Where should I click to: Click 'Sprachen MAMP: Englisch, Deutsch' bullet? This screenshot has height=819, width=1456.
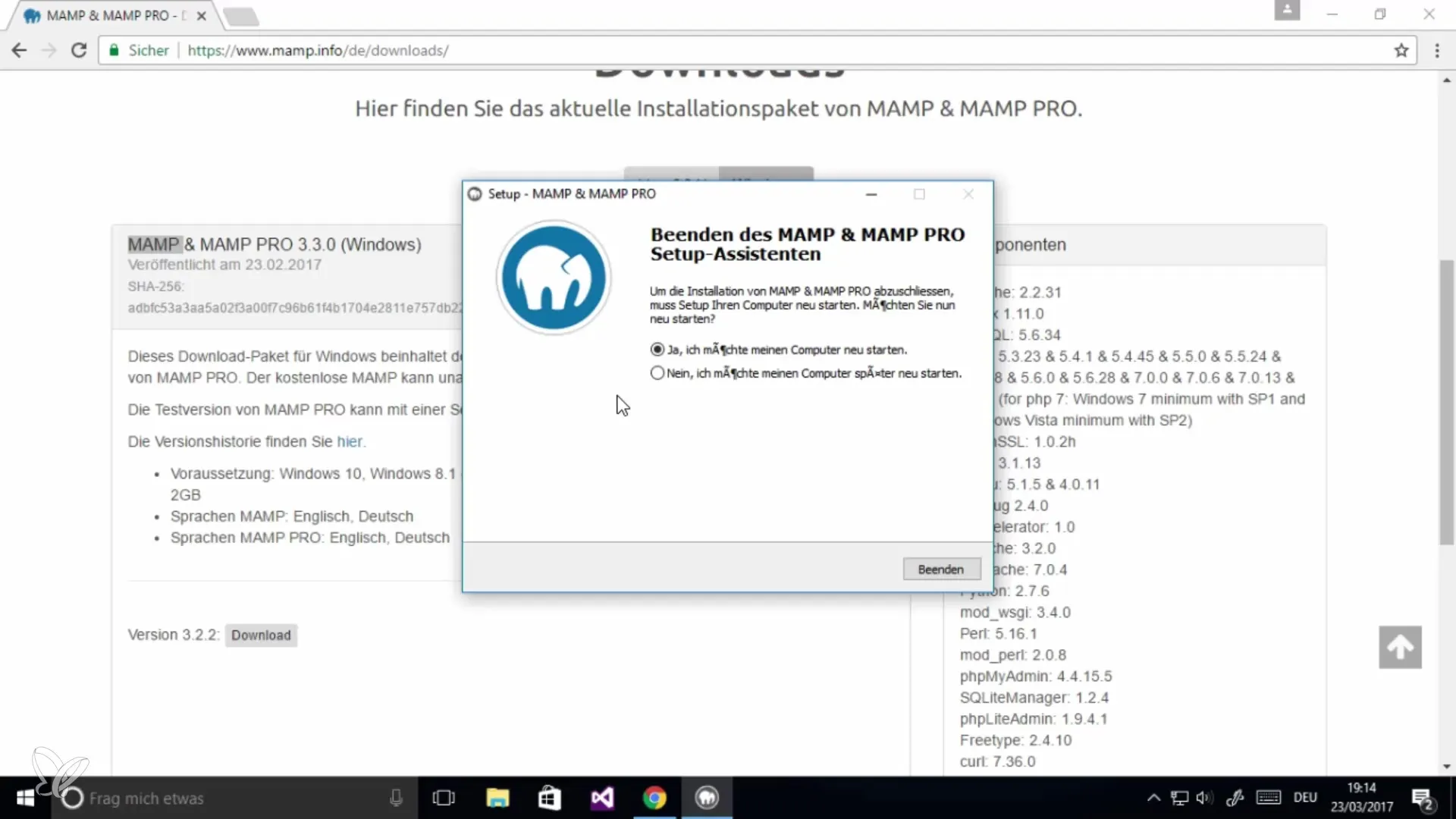pos(292,516)
